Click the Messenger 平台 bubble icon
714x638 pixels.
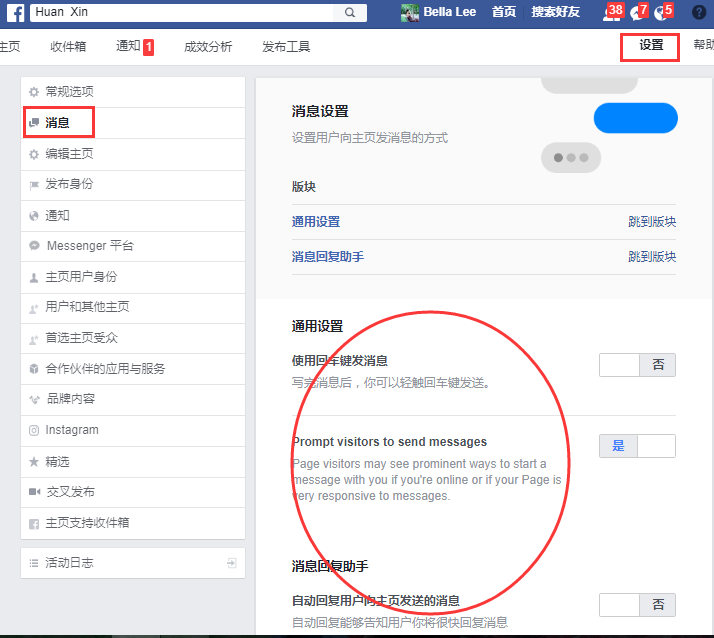[34, 246]
